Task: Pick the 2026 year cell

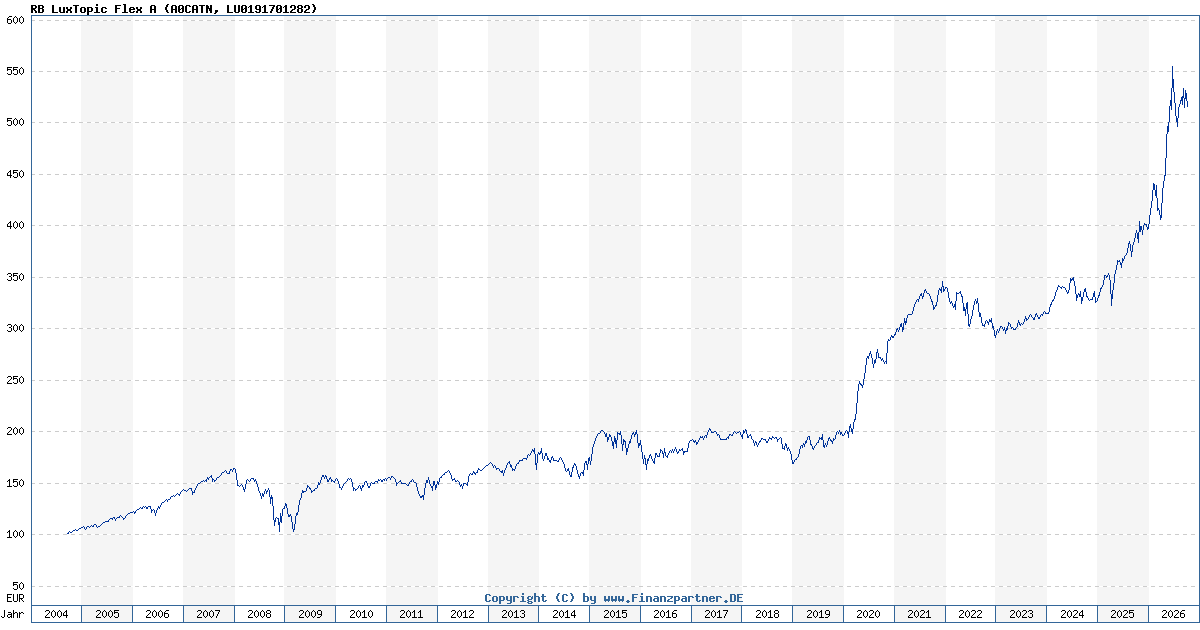Action: (1172, 614)
